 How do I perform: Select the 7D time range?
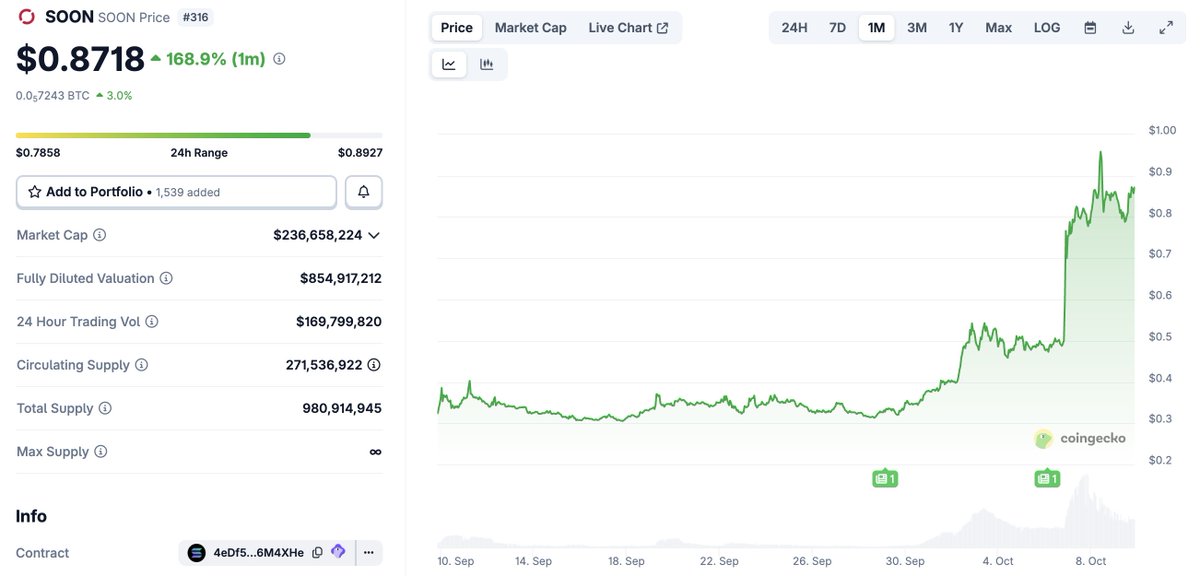coord(837,28)
